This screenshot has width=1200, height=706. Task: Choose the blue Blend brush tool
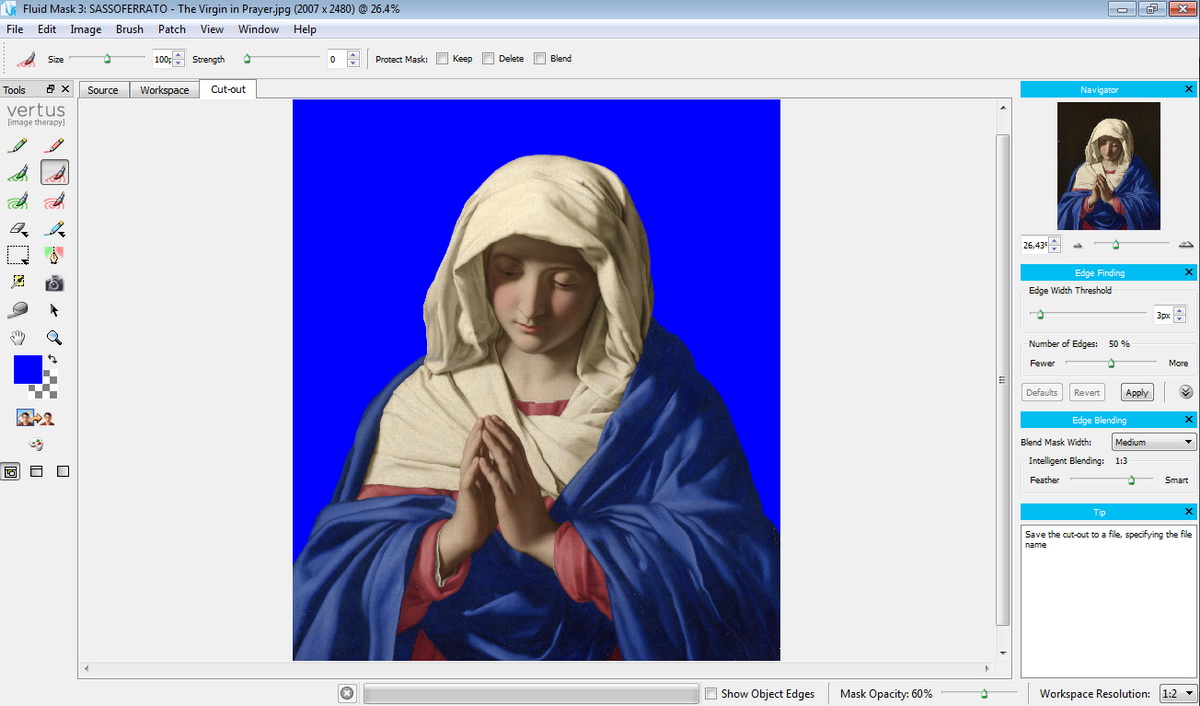tap(55, 229)
